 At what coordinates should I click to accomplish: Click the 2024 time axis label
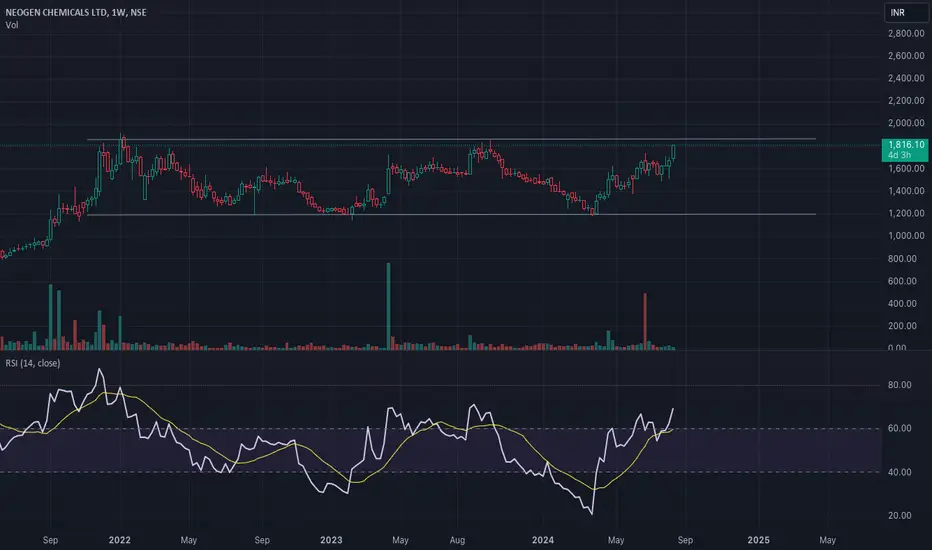click(543, 540)
